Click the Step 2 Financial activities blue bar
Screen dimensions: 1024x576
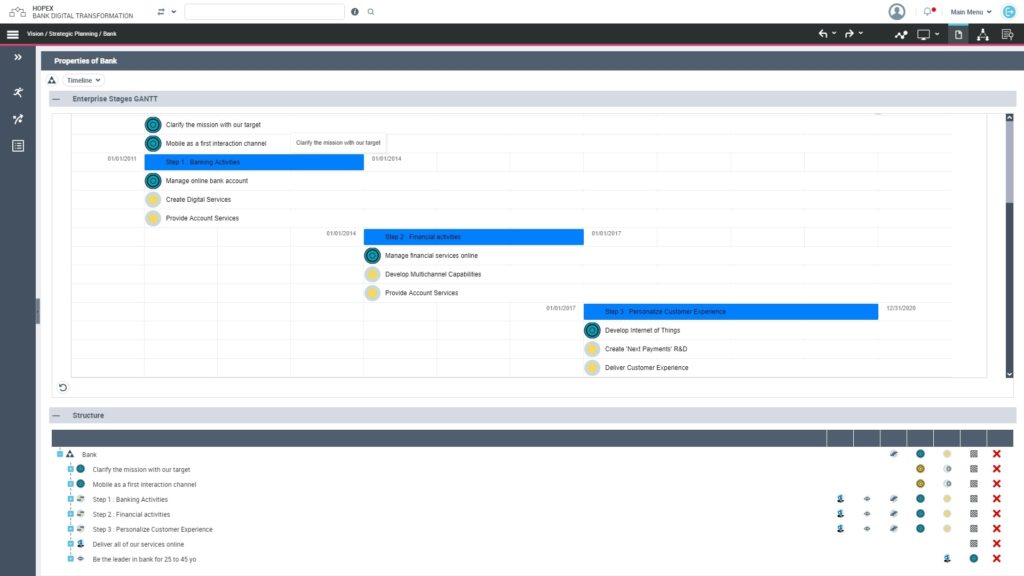pyautogui.click(x=475, y=237)
